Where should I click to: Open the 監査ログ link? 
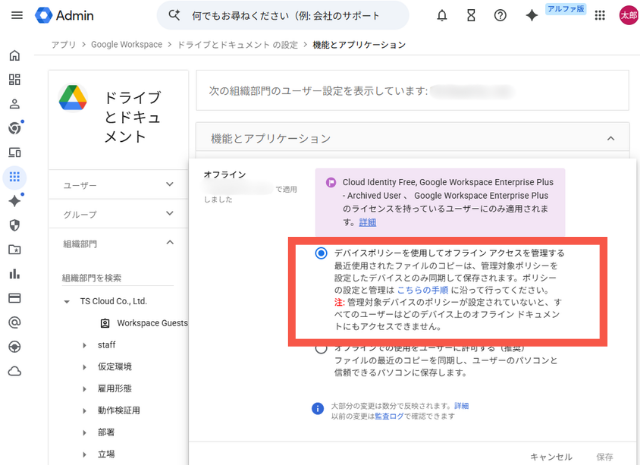tap(389, 416)
